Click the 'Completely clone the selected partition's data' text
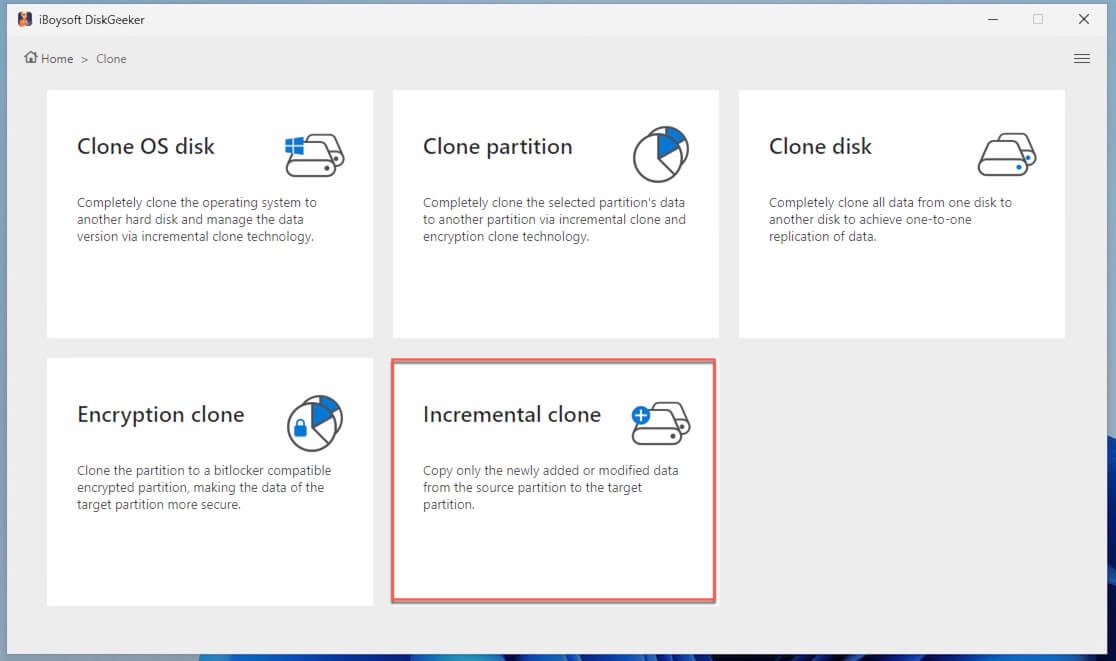 click(554, 219)
